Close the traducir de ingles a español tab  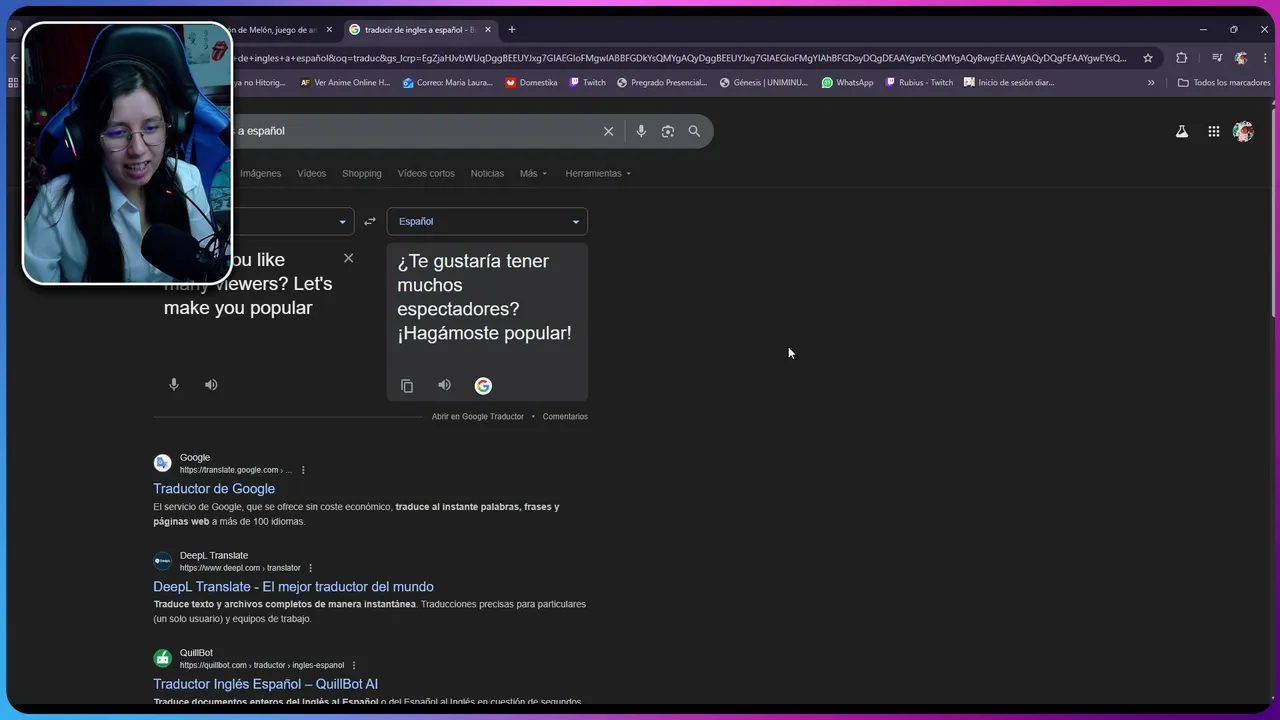point(487,30)
